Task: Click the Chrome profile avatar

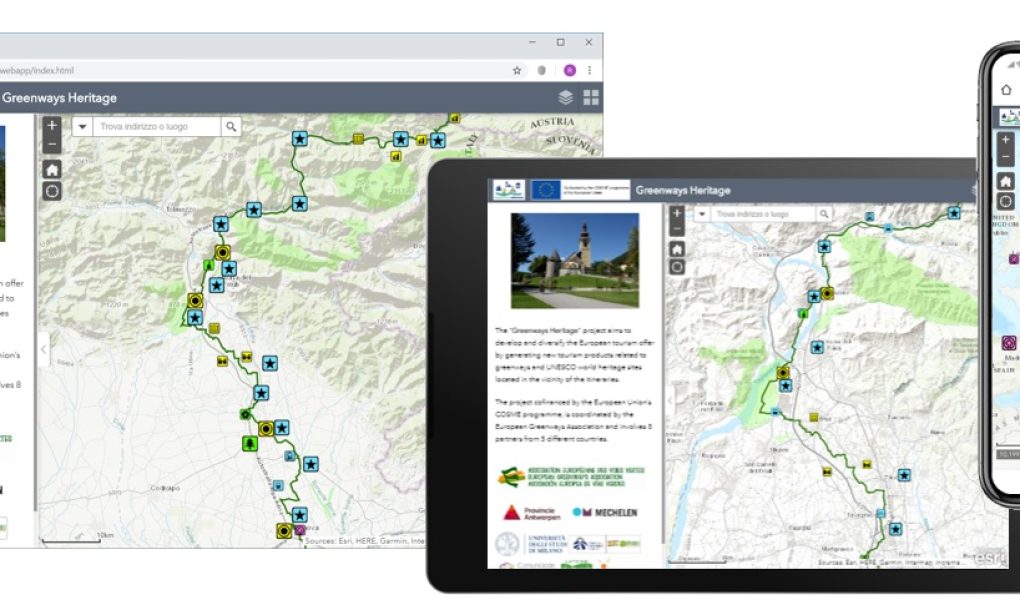Action: (569, 70)
